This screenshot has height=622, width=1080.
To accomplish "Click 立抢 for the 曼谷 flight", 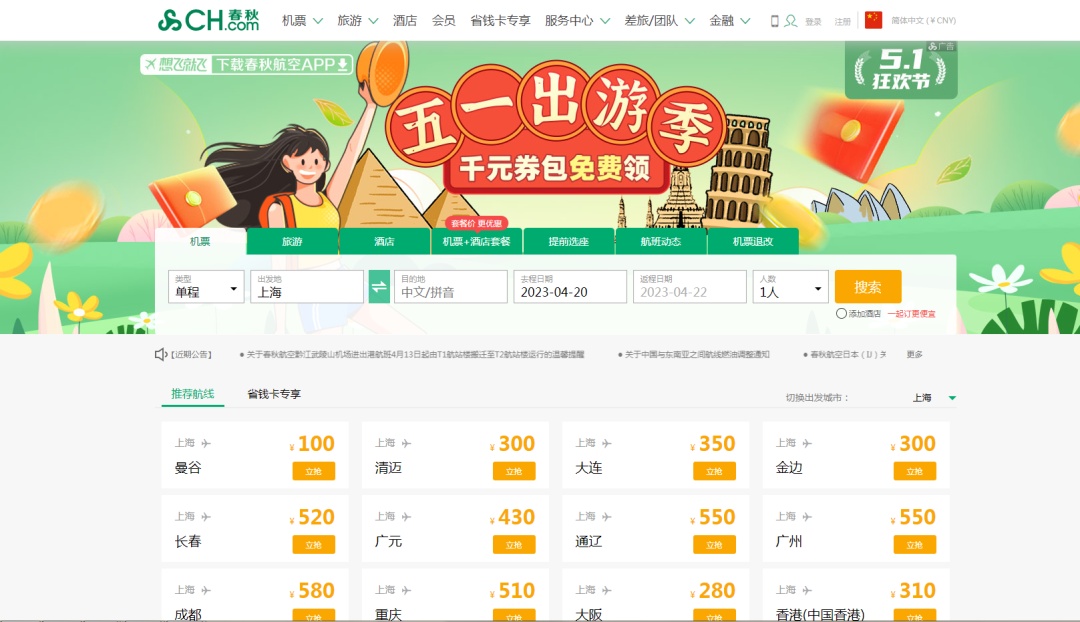I will point(313,471).
